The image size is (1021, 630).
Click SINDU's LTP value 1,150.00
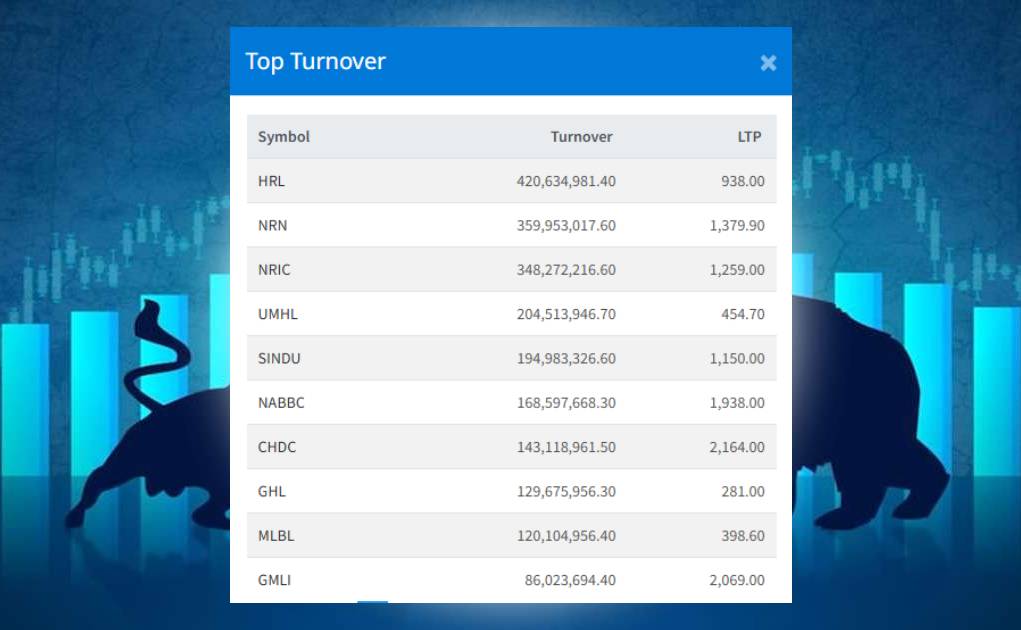737,358
